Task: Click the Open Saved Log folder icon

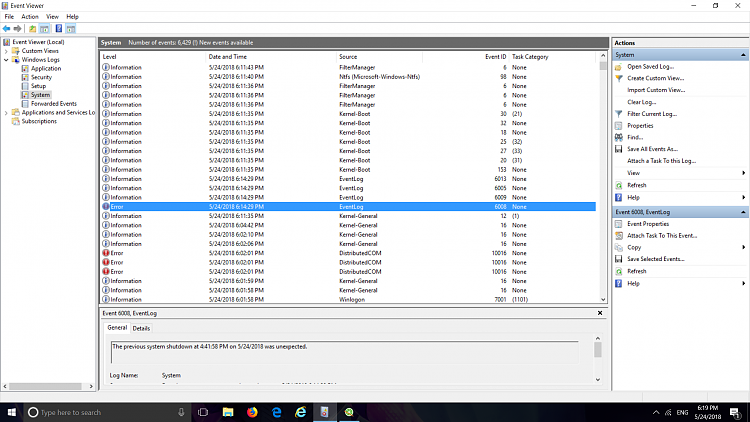Action: 618,67
